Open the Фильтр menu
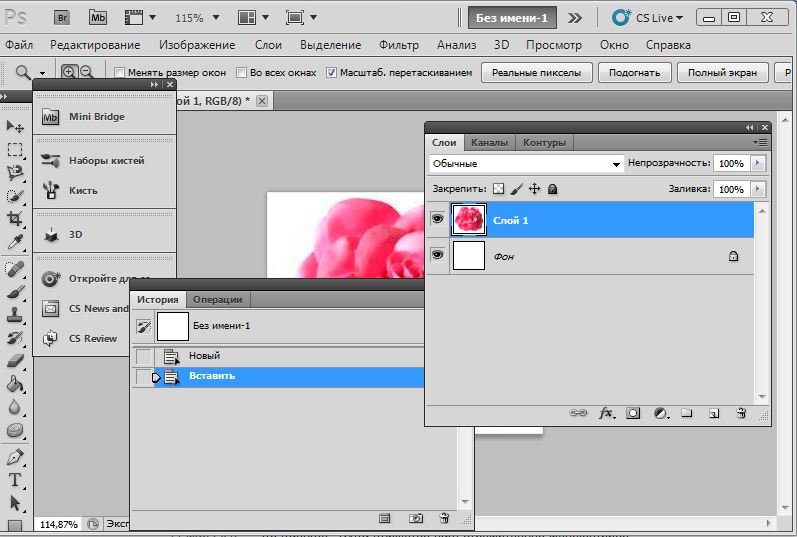The width and height of the screenshot is (797, 537). click(x=399, y=45)
